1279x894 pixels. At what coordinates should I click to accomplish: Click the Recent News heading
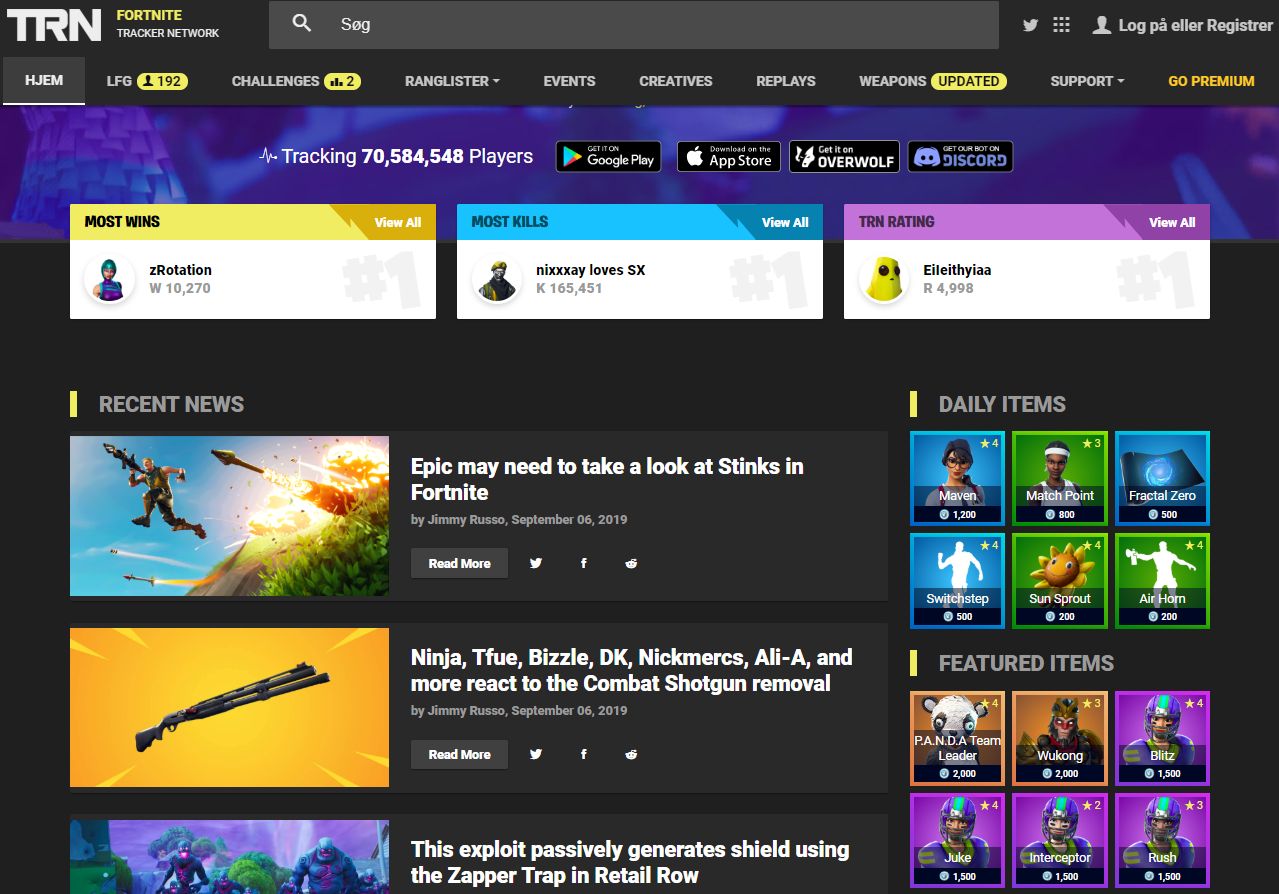171,404
